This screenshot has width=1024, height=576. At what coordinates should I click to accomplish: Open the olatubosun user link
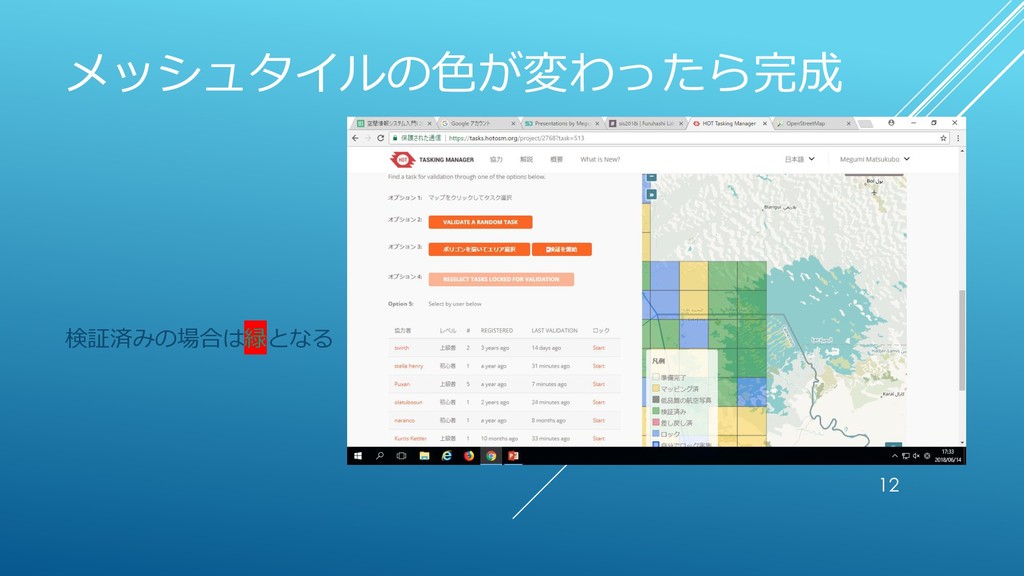(408, 402)
